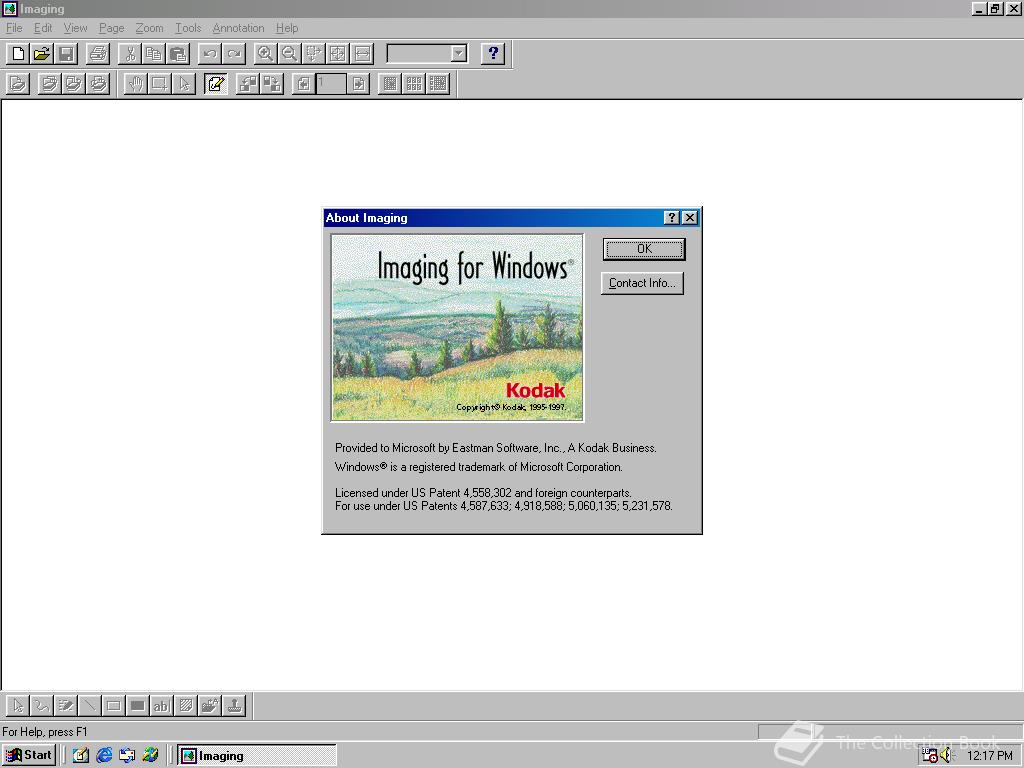Fit the image to width
The image size is (1024, 768).
coord(362,54)
